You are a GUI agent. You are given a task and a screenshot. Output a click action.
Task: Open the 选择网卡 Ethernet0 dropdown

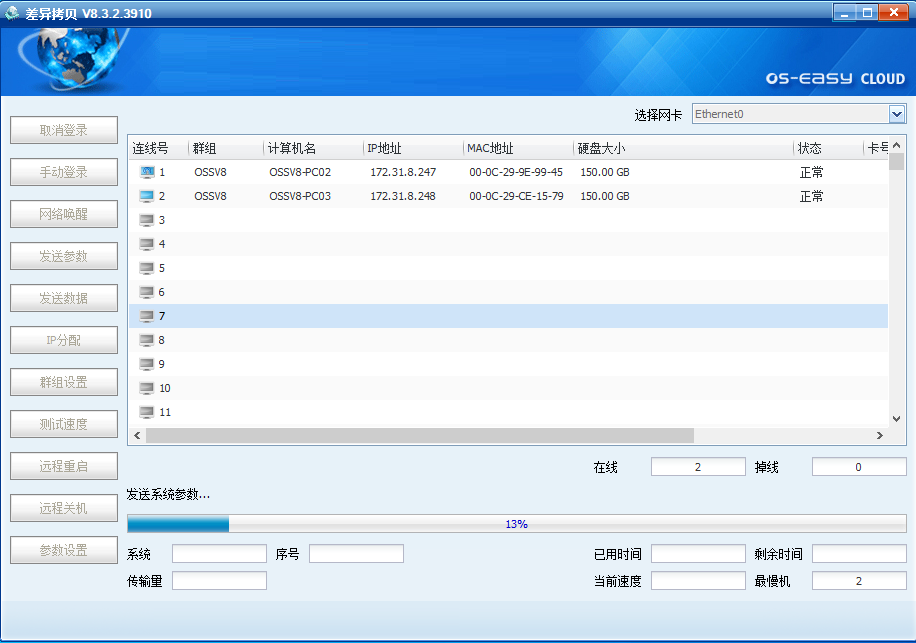[896, 114]
